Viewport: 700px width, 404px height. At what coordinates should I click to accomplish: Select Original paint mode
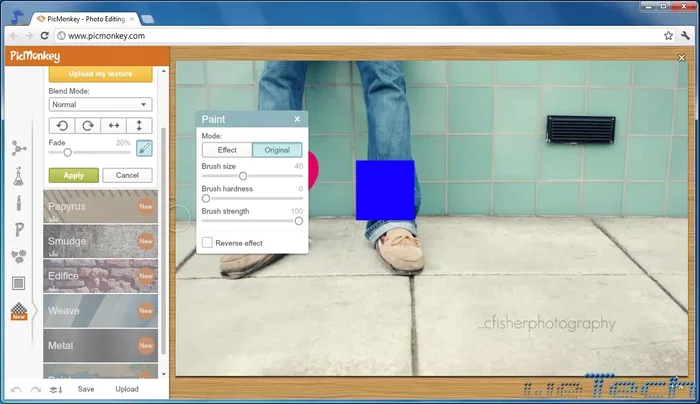[x=277, y=150]
